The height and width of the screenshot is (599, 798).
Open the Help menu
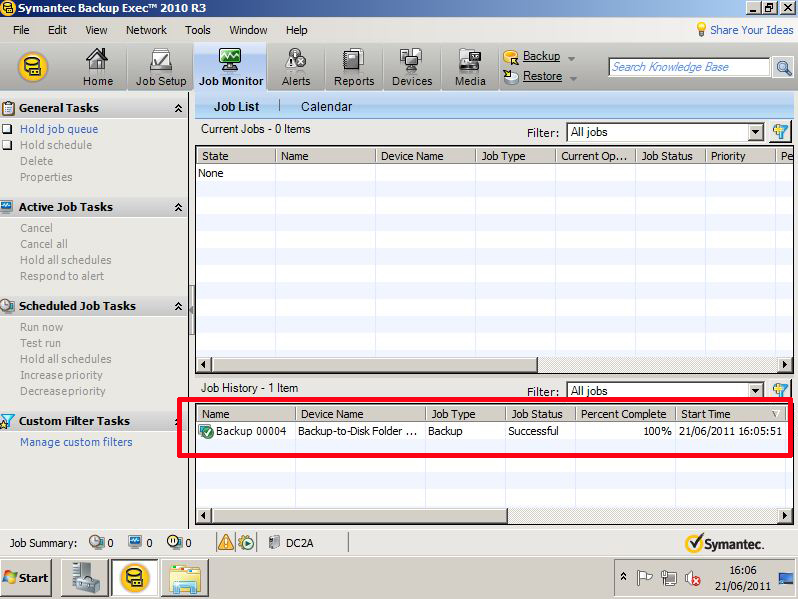click(296, 30)
